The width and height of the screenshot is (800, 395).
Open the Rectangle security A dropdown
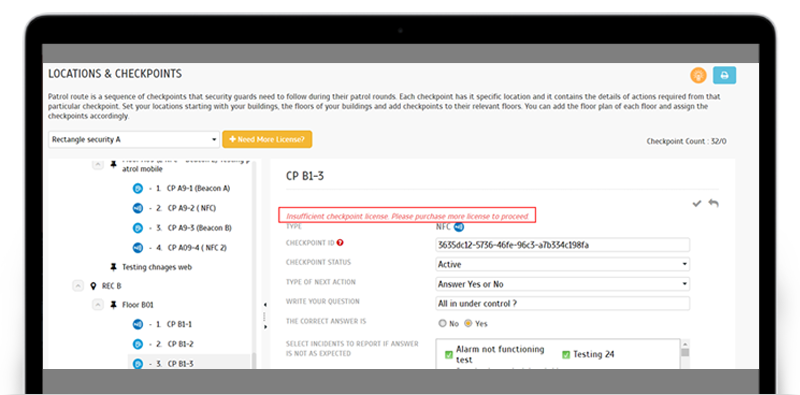click(x=135, y=139)
